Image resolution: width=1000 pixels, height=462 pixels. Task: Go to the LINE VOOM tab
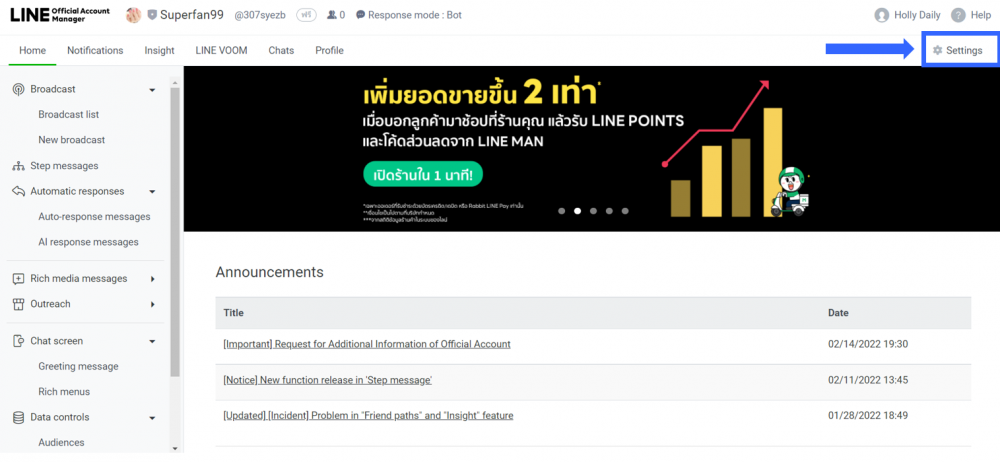[x=221, y=50]
